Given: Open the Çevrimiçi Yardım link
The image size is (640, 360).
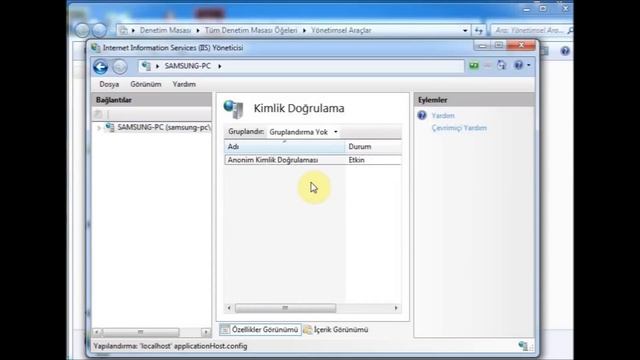Looking at the screenshot, I should point(459,128).
